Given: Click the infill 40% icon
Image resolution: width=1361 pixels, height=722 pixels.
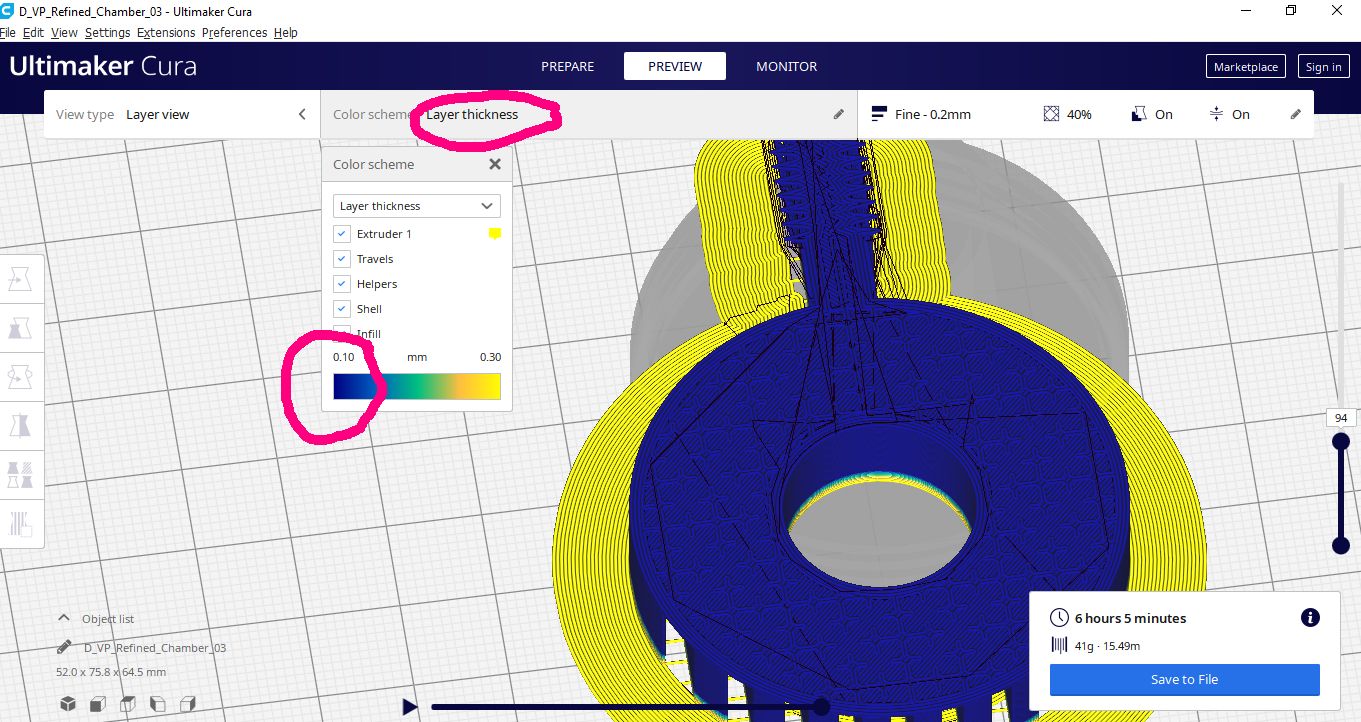Looking at the screenshot, I should [1051, 114].
